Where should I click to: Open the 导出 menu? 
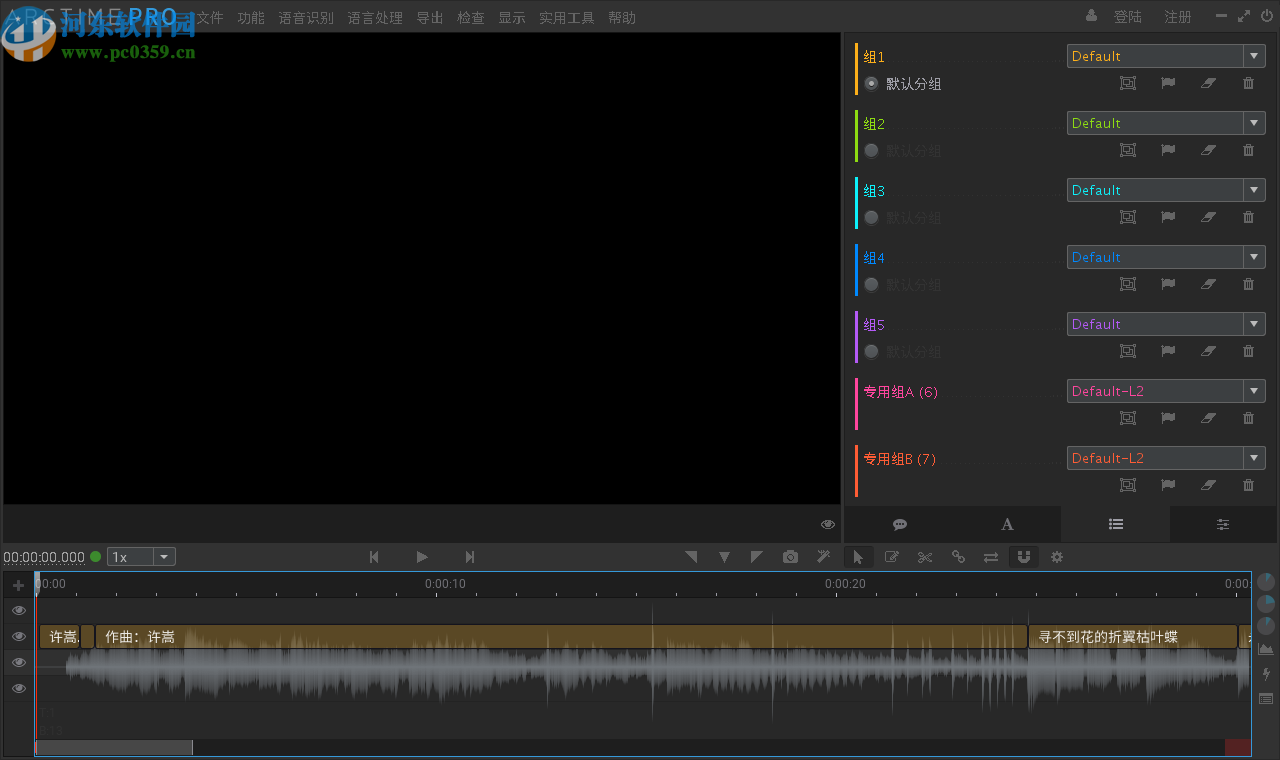[x=429, y=17]
